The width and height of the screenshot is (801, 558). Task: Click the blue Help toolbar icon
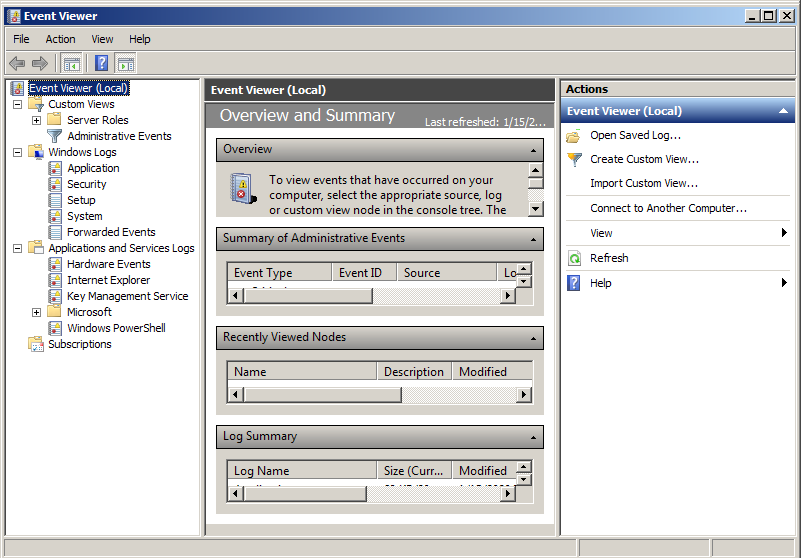point(101,63)
